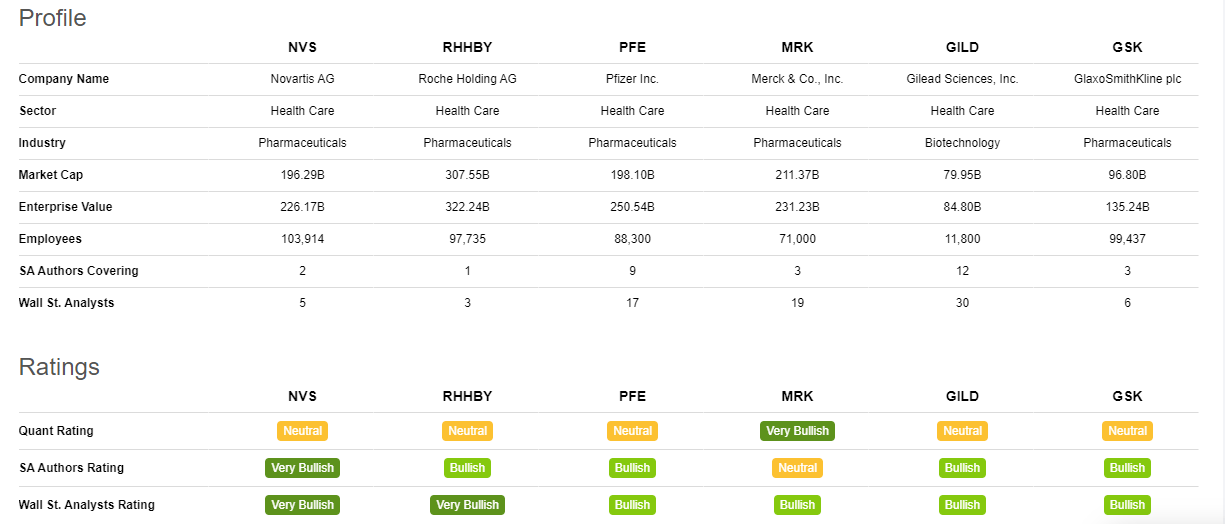Select the GILD ticker in Ratings header
The height and width of the screenshot is (524, 1225).
[962, 396]
